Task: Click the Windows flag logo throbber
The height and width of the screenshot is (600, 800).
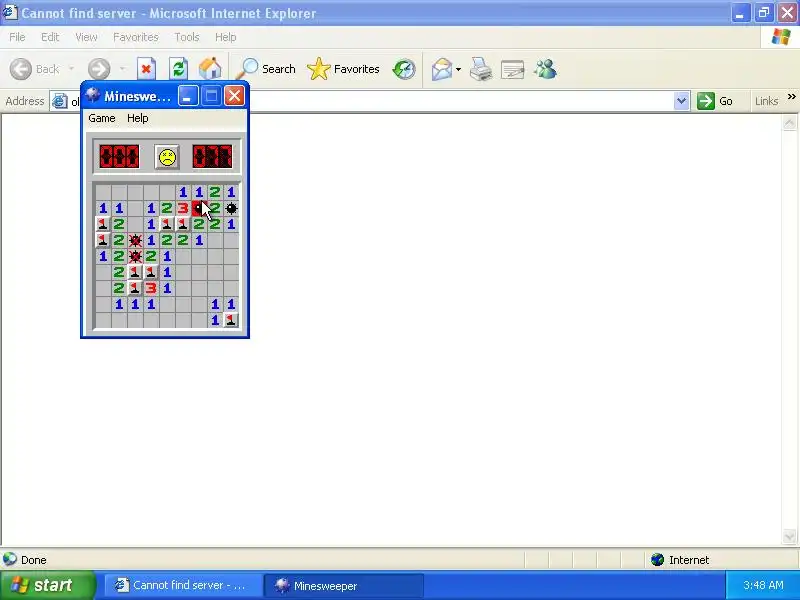Action: tap(781, 37)
